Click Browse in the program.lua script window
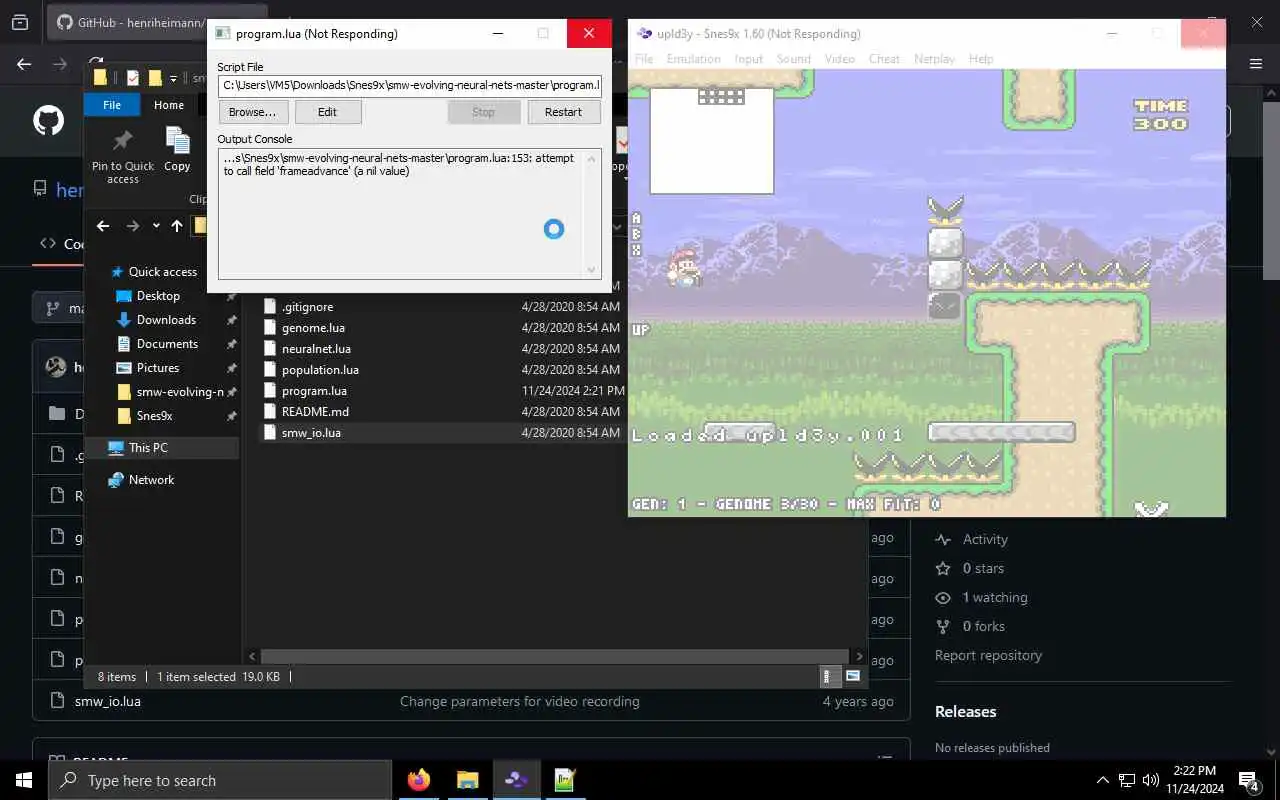This screenshot has width=1280, height=800. coord(253,112)
